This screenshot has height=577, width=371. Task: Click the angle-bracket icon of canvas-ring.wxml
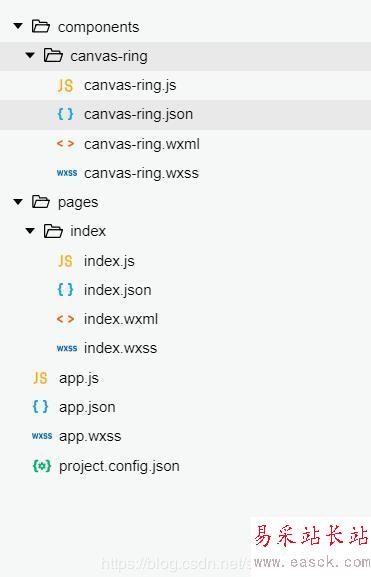pos(66,144)
